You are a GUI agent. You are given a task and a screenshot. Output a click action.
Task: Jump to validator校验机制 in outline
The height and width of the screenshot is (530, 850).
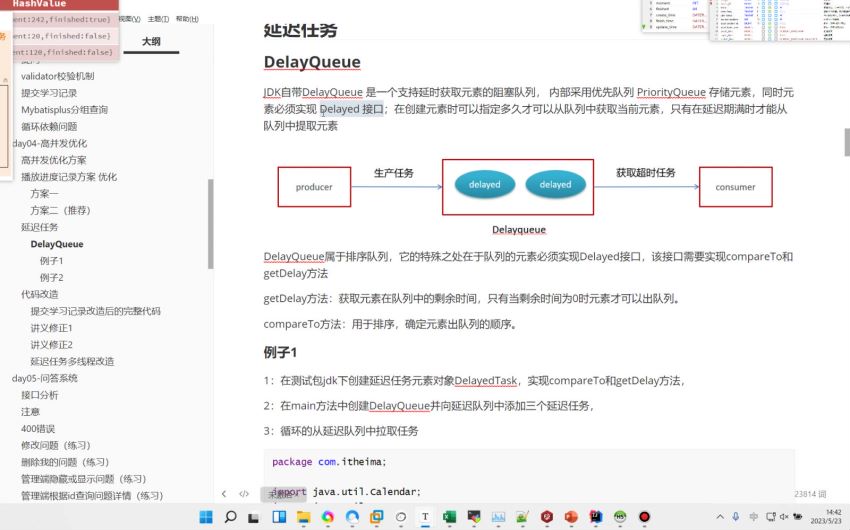[57, 76]
